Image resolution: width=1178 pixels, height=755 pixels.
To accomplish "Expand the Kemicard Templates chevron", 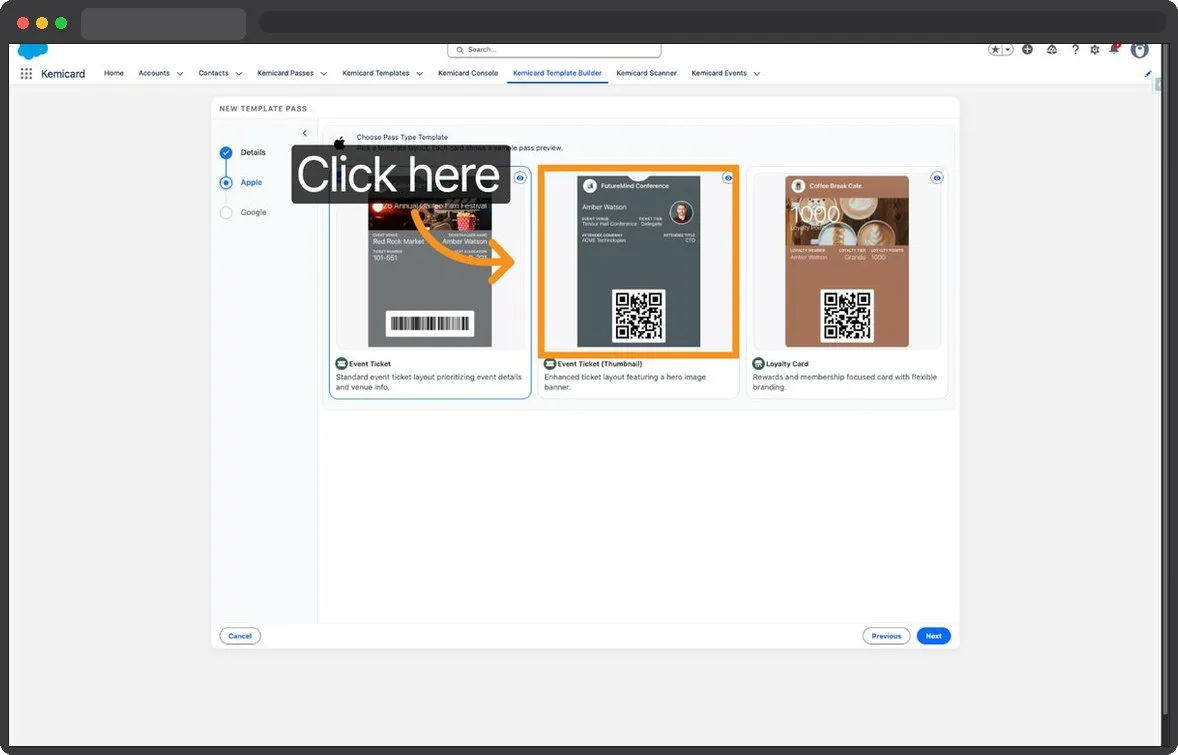I will 419,74.
